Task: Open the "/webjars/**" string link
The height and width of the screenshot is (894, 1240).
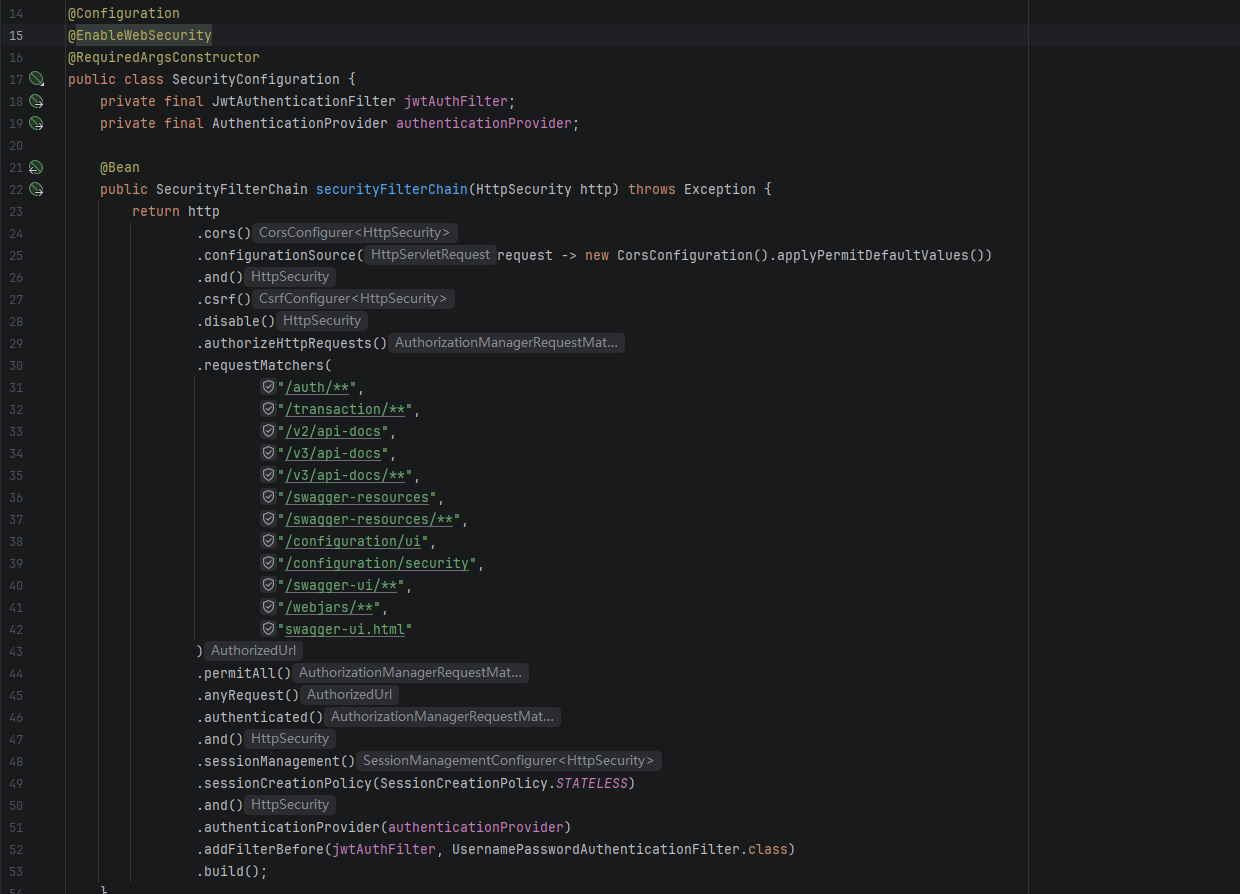Action: point(329,608)
